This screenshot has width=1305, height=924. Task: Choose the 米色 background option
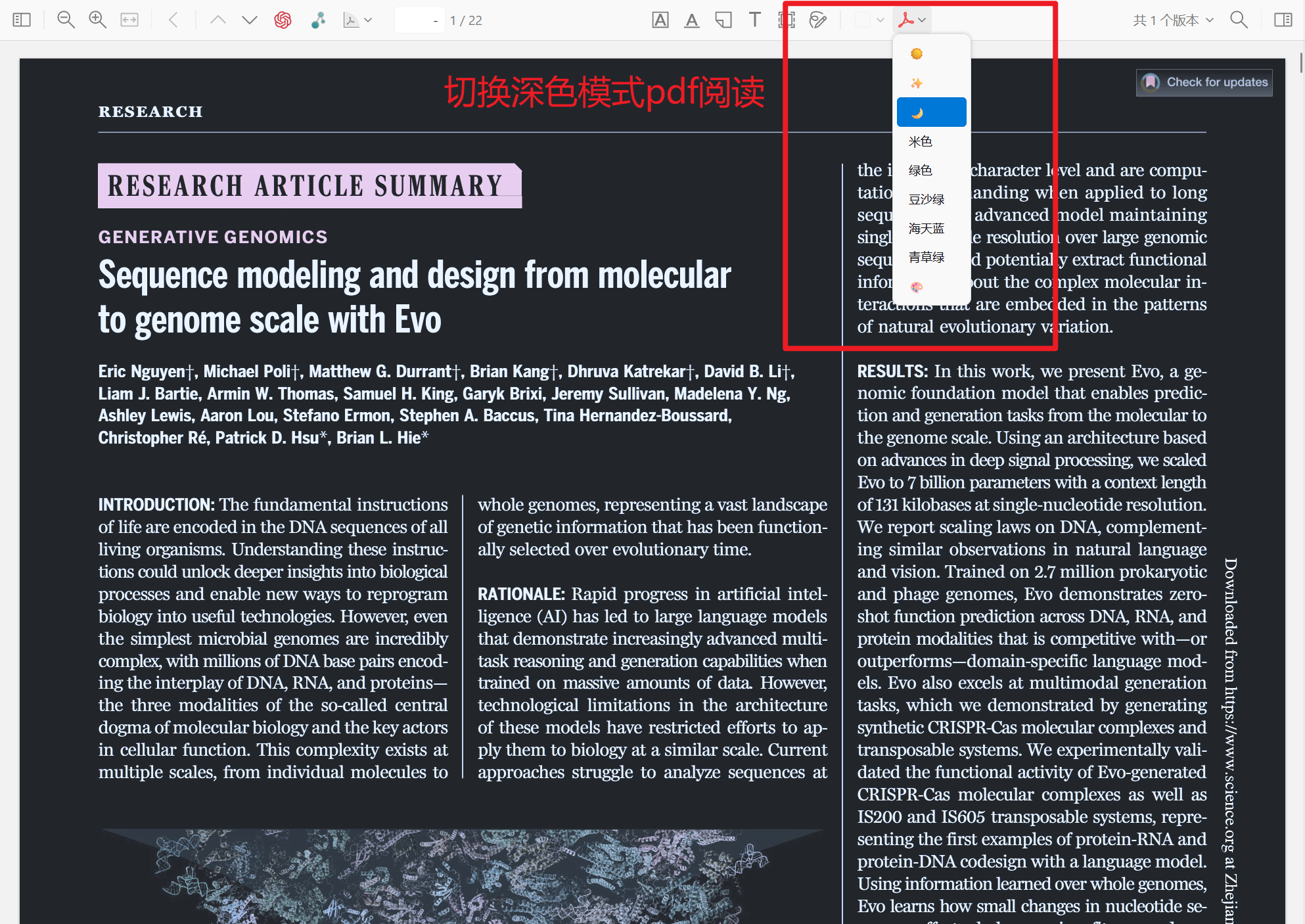click(x=921, y=141)
